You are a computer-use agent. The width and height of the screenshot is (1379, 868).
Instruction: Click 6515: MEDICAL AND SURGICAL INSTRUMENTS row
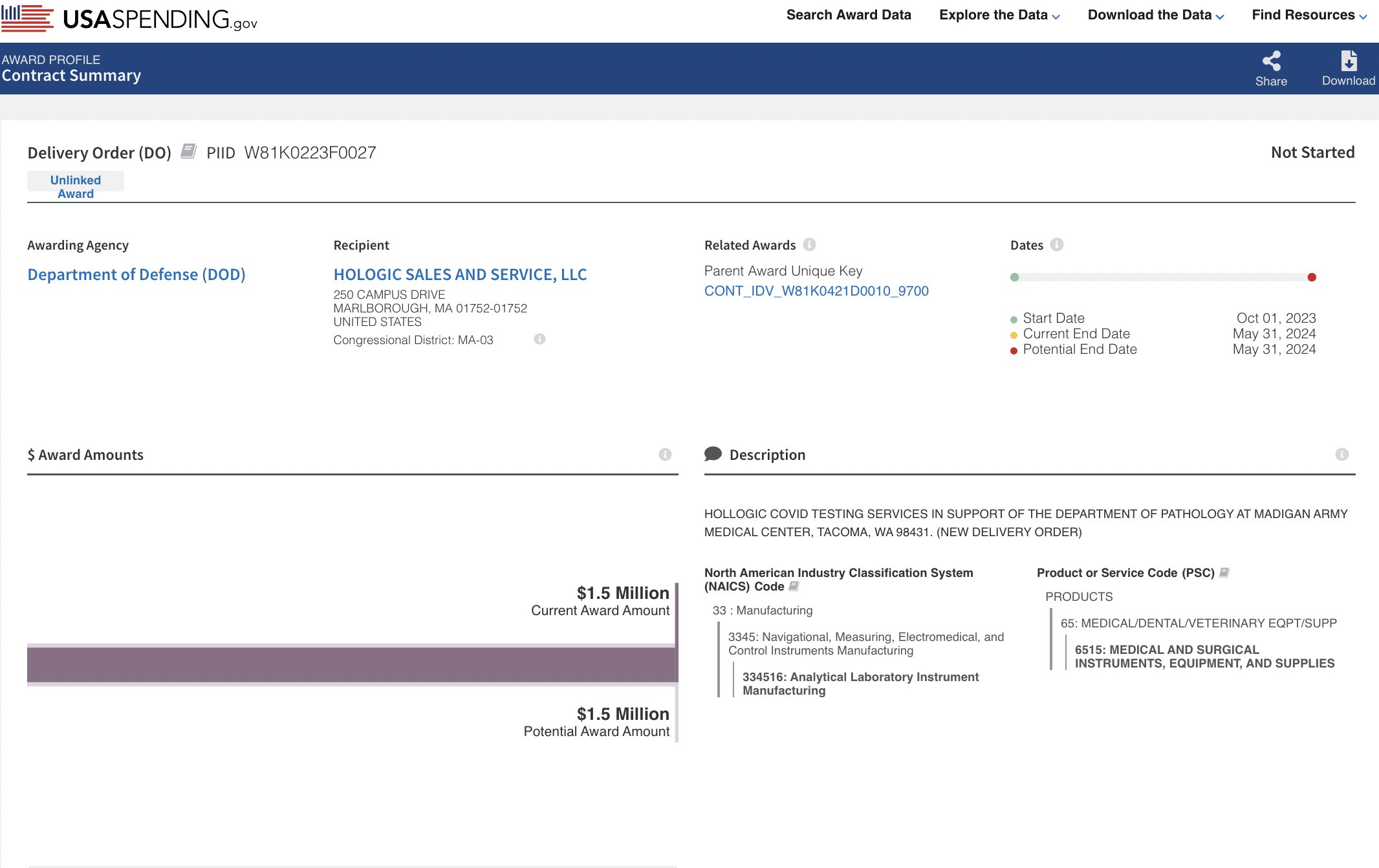coord(1204,656)
